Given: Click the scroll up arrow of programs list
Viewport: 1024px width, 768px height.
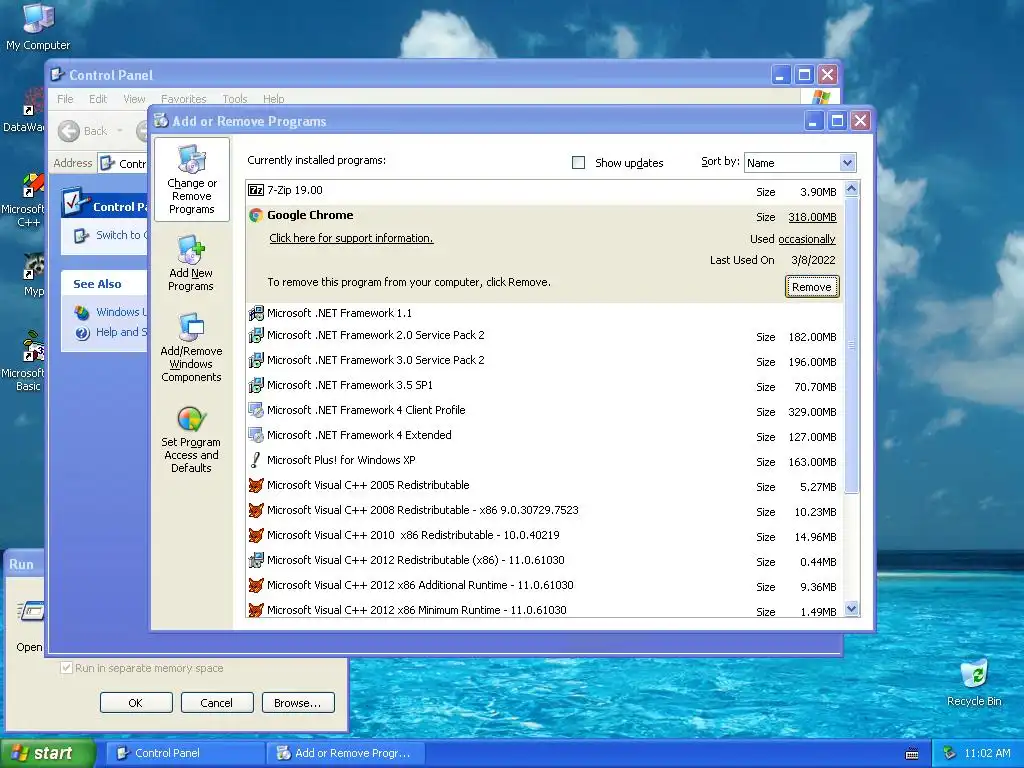Looking at the screenshot, I should 851,189.
